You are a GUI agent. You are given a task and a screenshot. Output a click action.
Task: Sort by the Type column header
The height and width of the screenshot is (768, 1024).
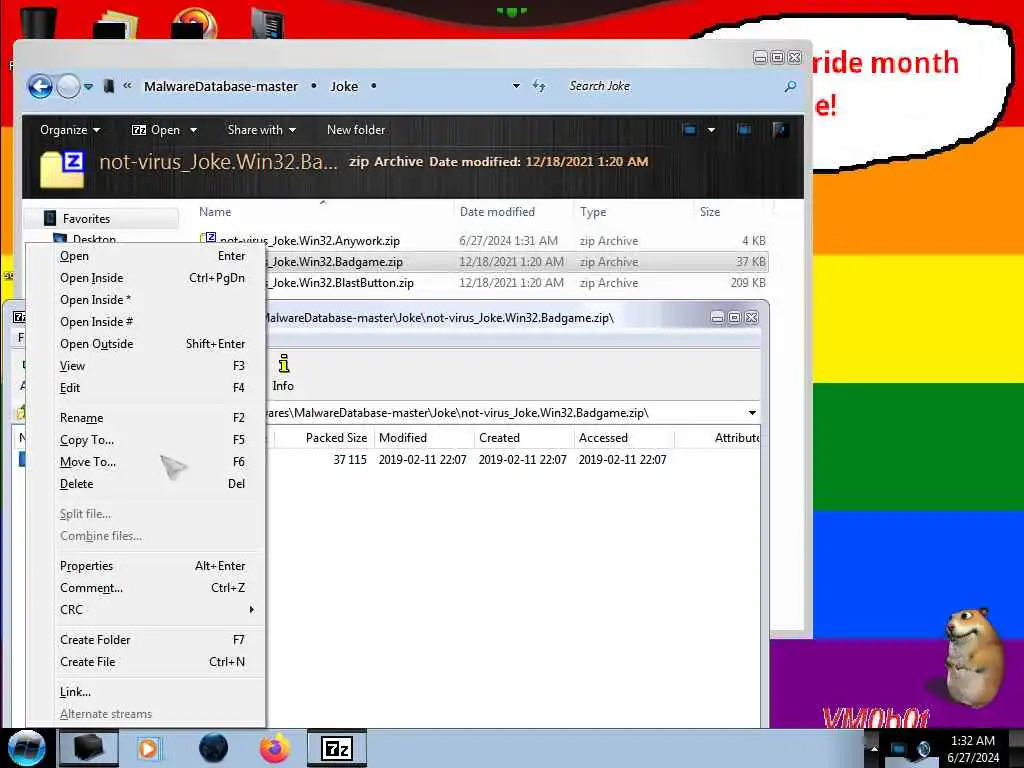[592, 212]
